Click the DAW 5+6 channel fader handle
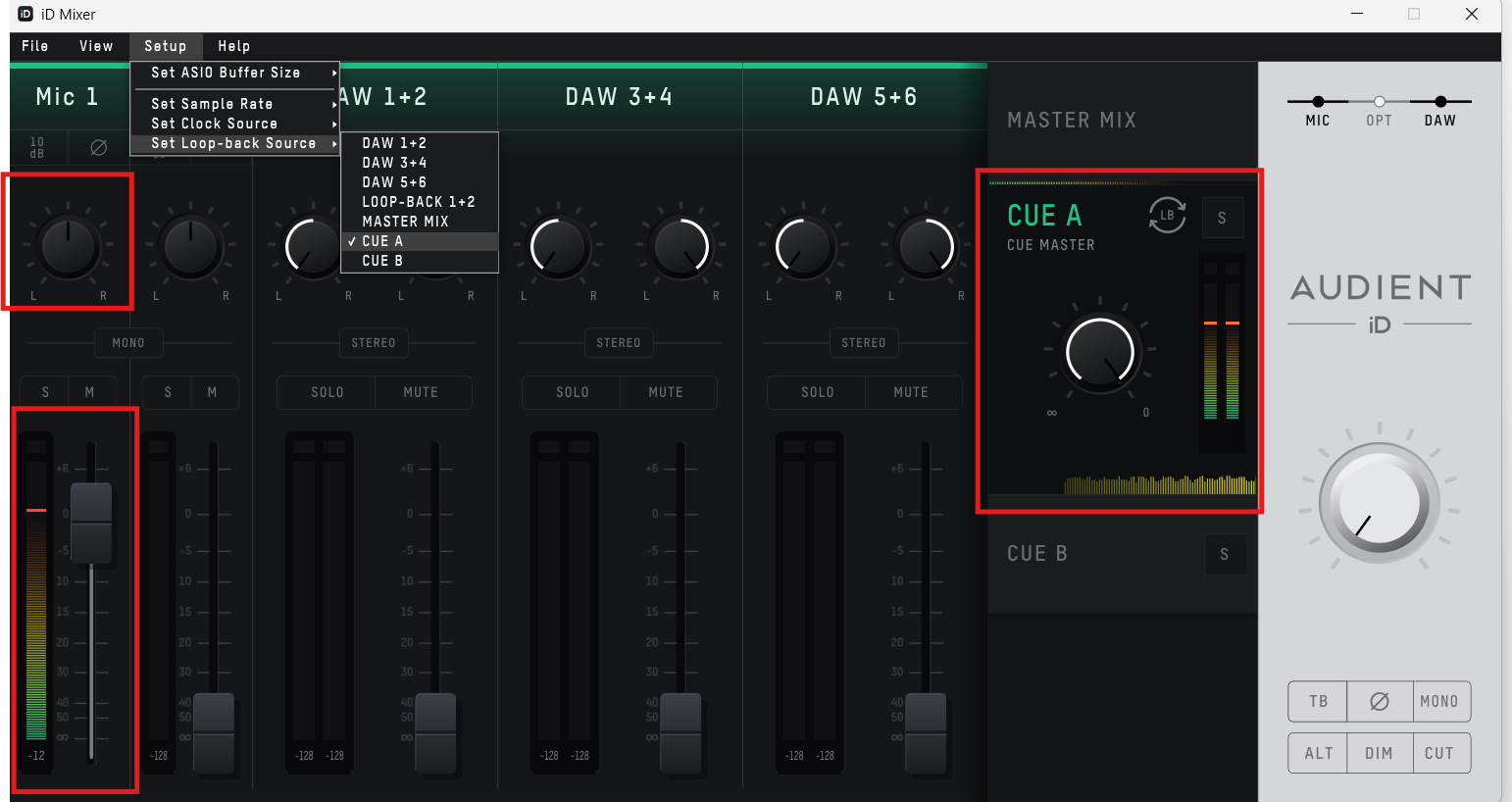The width and height of the screenshot is (1512, 802). pos(926,732)
